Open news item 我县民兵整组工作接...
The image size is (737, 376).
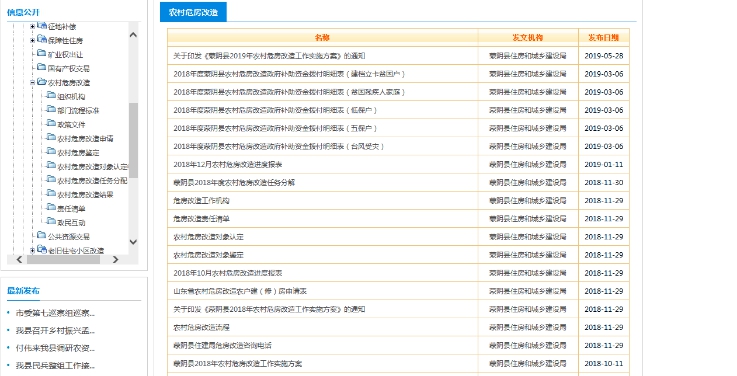(55, 365)
